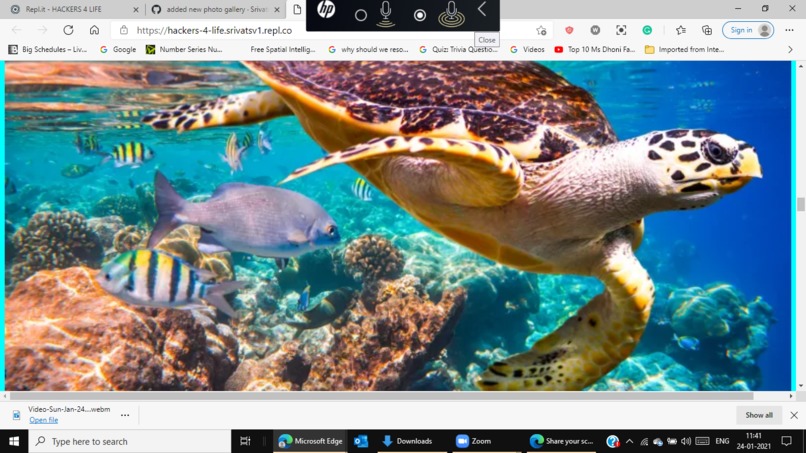Viewport: 806px width, 453px height.
Task: Close the downloads bar
Action: coord(794,415)
